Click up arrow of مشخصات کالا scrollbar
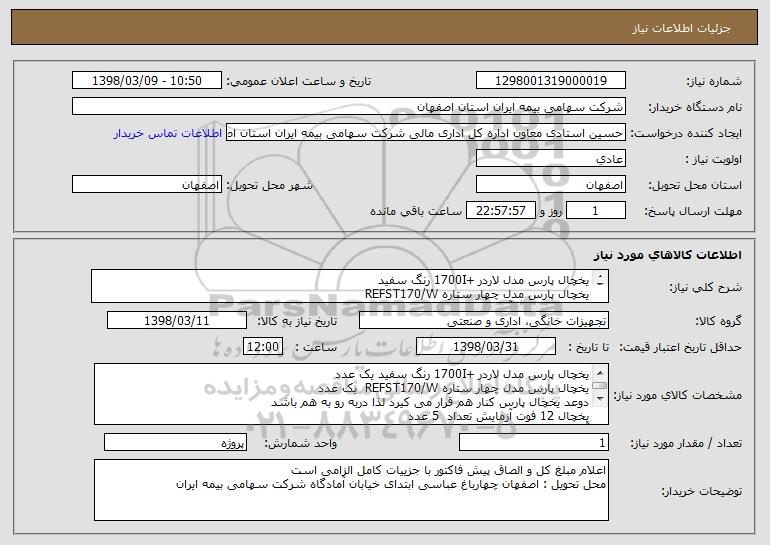Image resolution: width=770 pixels, height=545 pixels. point(600,372)
